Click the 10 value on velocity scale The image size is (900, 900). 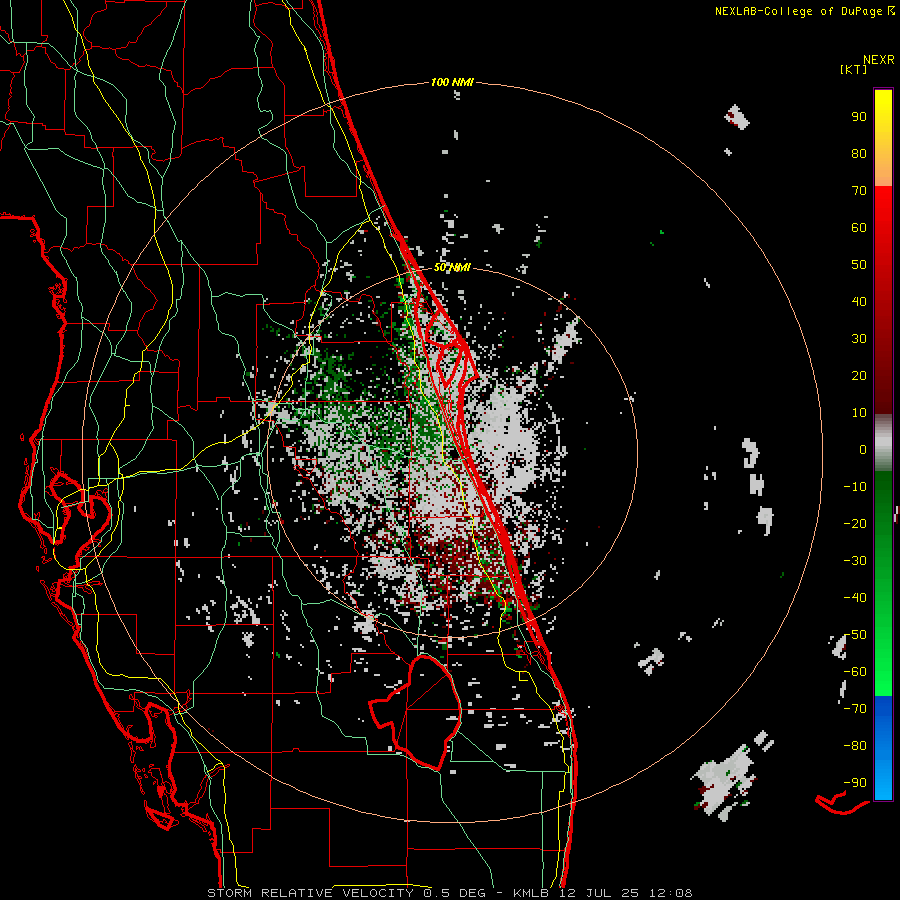coord(859,413)
